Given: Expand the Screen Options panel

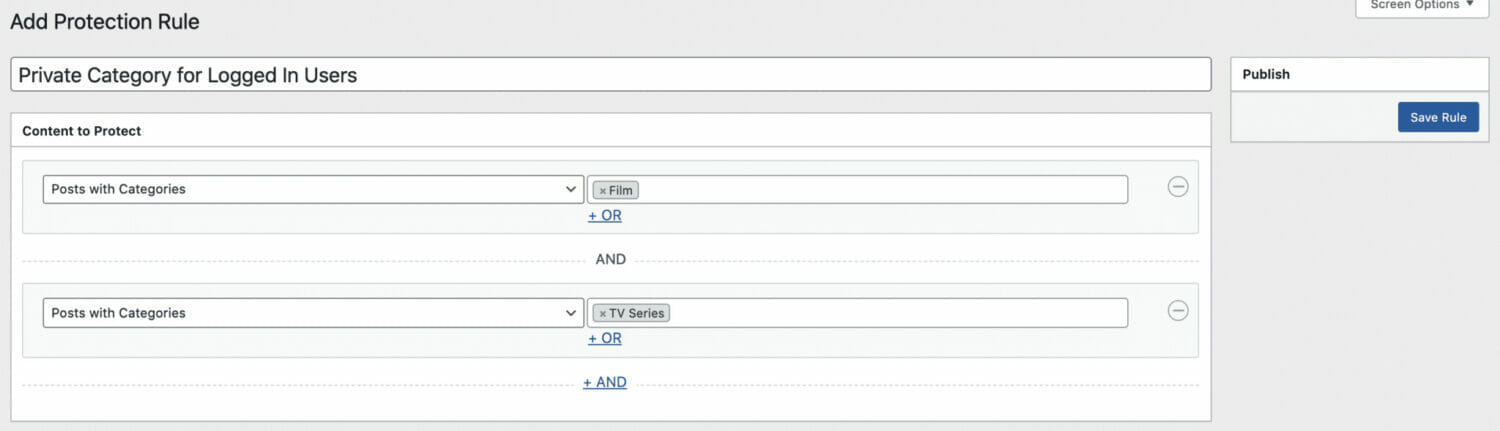Looking at the screenshot, I should [1422, 5].
